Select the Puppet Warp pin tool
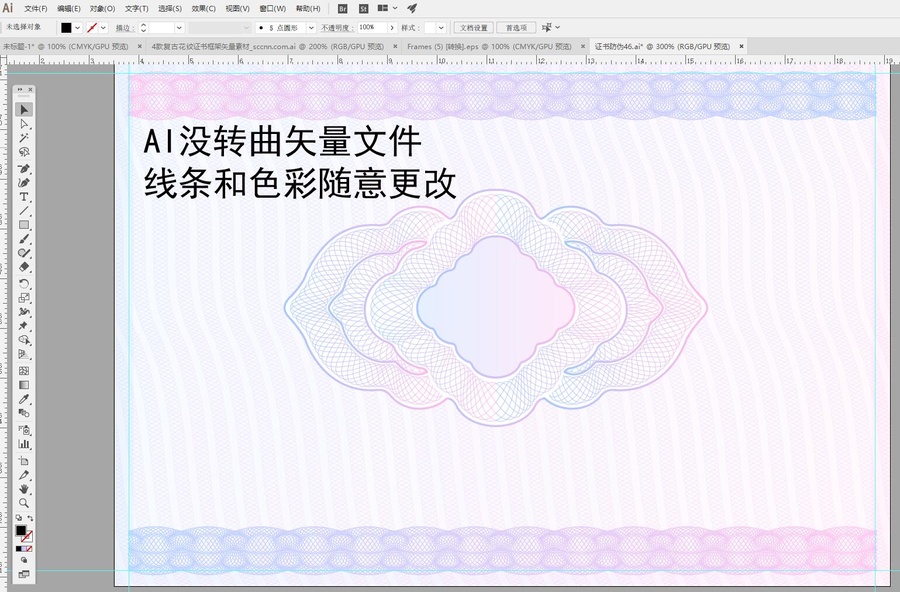Viewport: 900px width, 592px height. point(24,326)
